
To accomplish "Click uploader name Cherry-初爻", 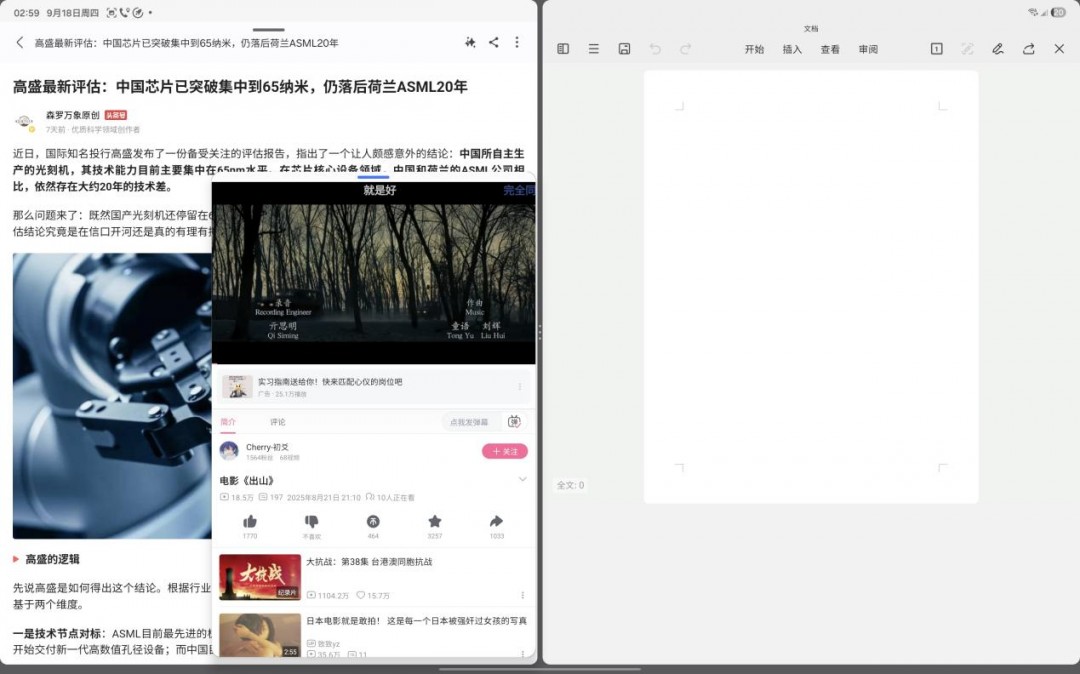I will [267, 447].
